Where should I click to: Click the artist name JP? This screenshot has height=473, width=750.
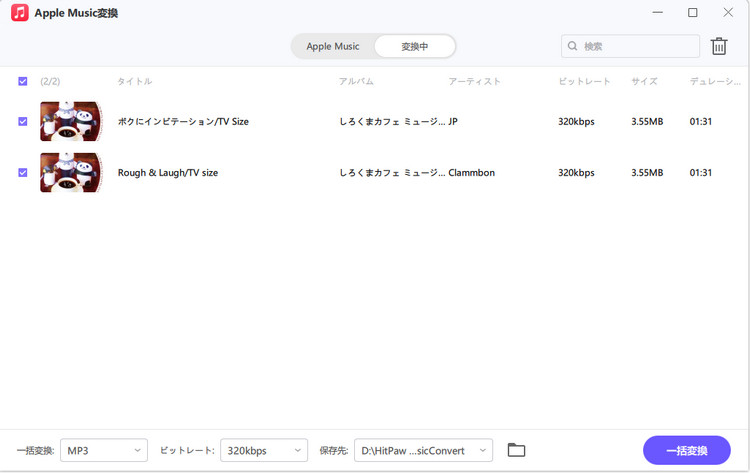coord(453,121)
